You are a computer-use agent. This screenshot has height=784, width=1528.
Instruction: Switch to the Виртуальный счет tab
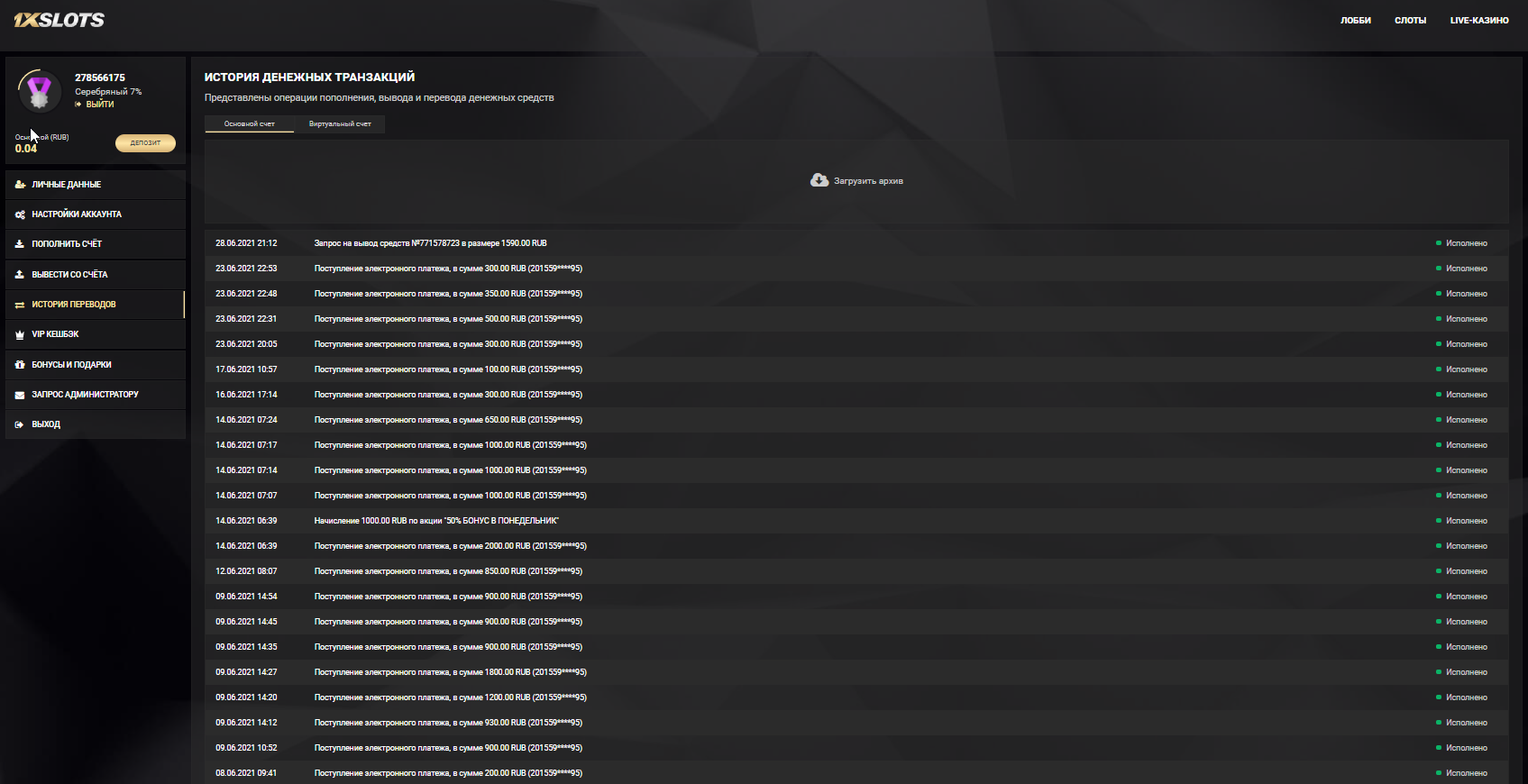[340, 124]
